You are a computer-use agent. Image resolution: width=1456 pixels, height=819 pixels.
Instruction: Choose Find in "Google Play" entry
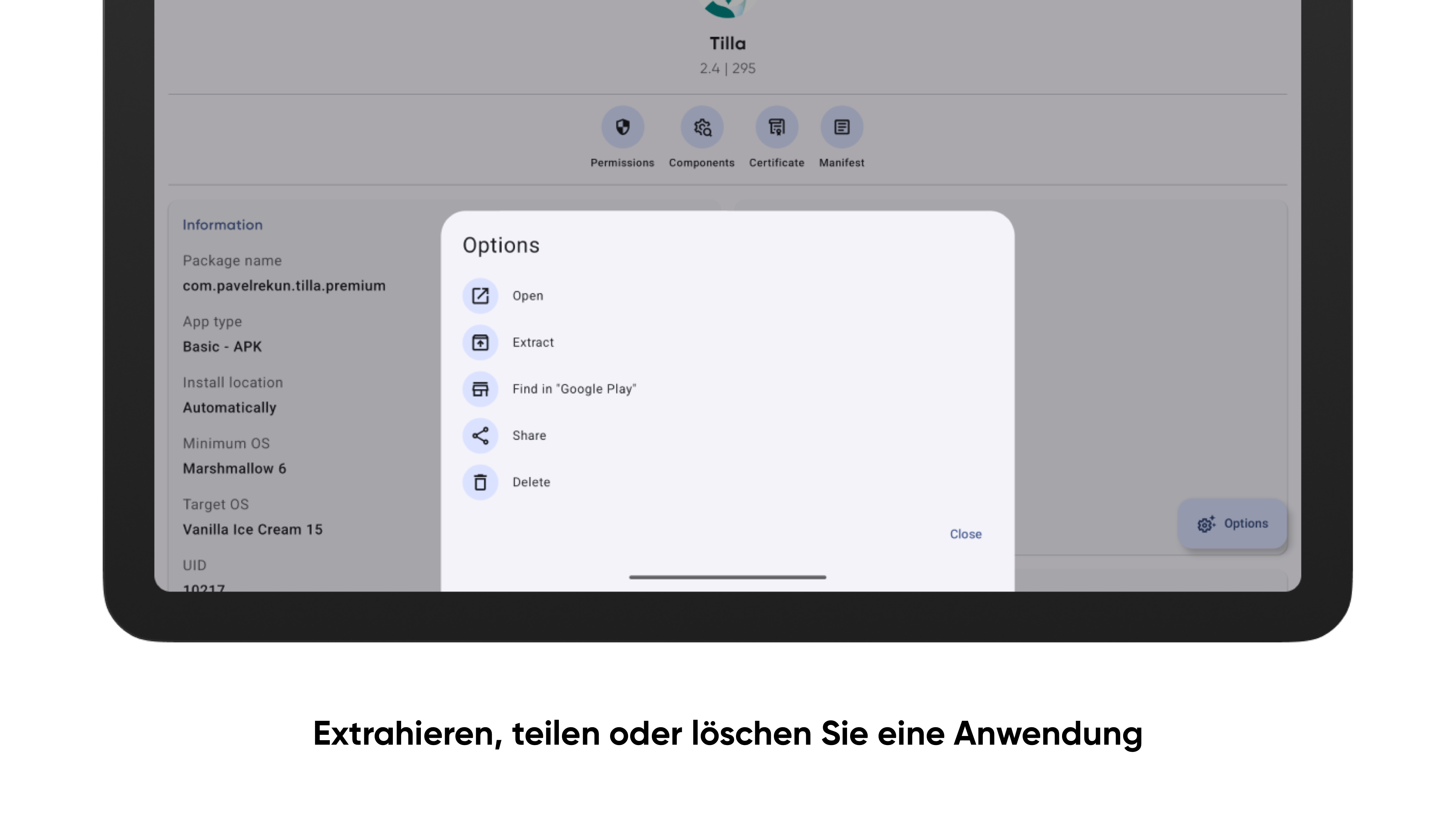tap(574, 389)
